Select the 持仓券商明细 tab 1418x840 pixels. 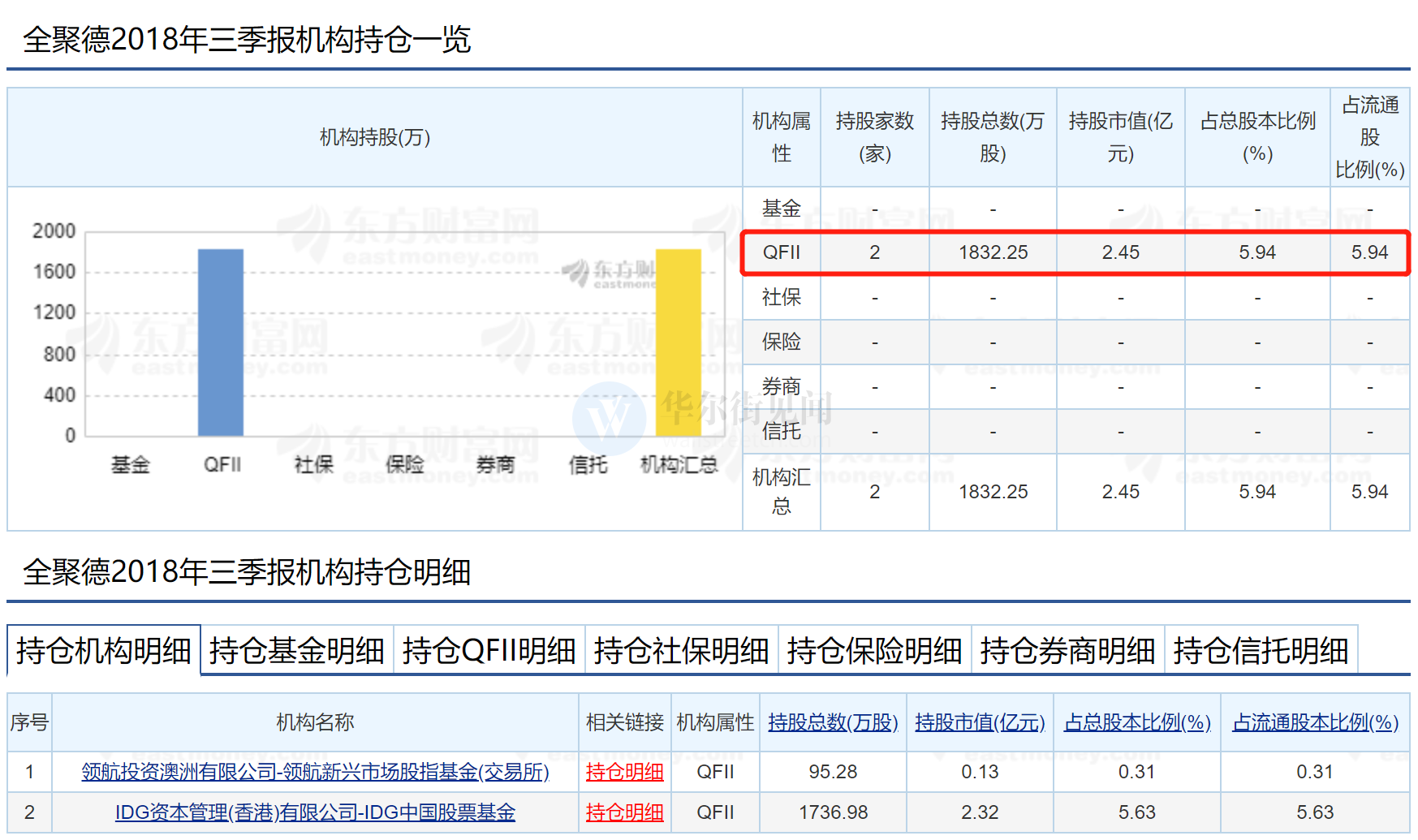1068,650
